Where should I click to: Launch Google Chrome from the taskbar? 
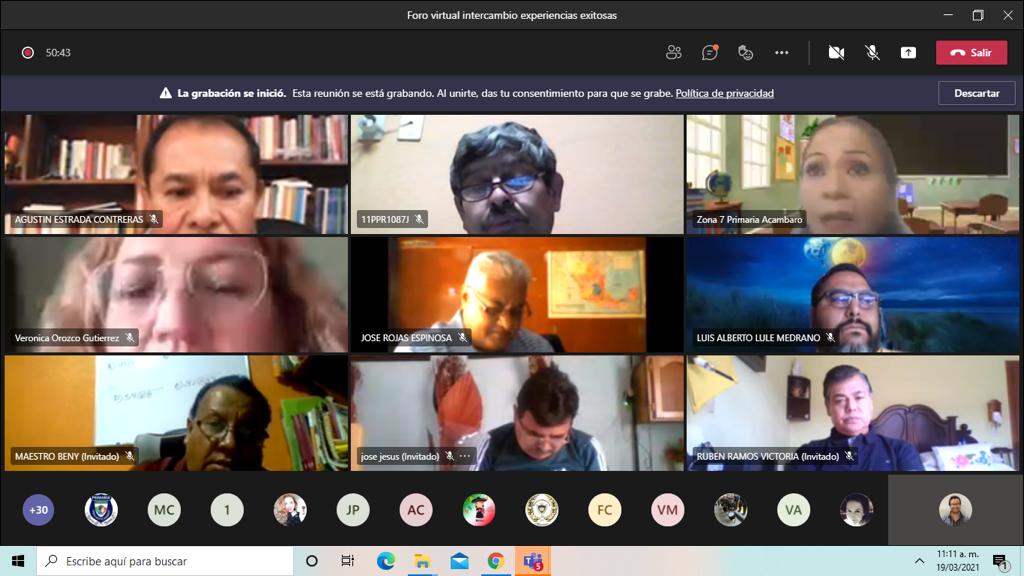(x=496, y=561)
